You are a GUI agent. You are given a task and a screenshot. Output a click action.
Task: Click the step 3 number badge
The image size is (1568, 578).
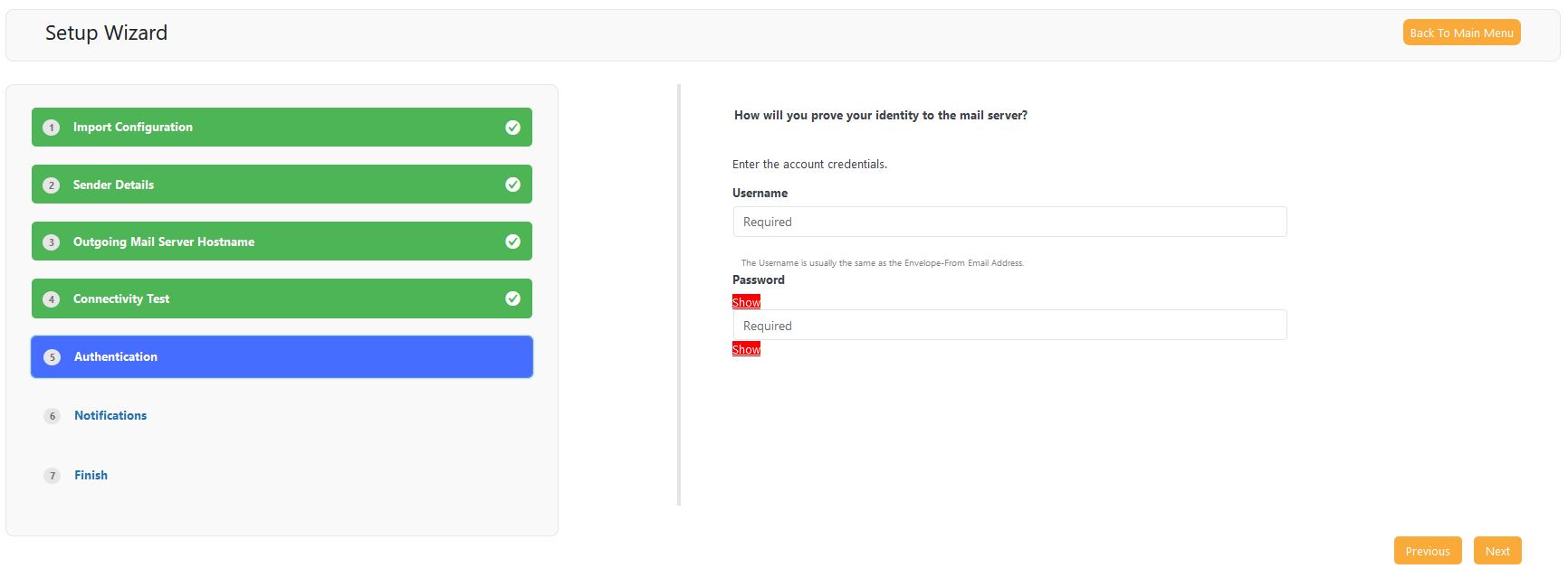(x=52, y=242)
